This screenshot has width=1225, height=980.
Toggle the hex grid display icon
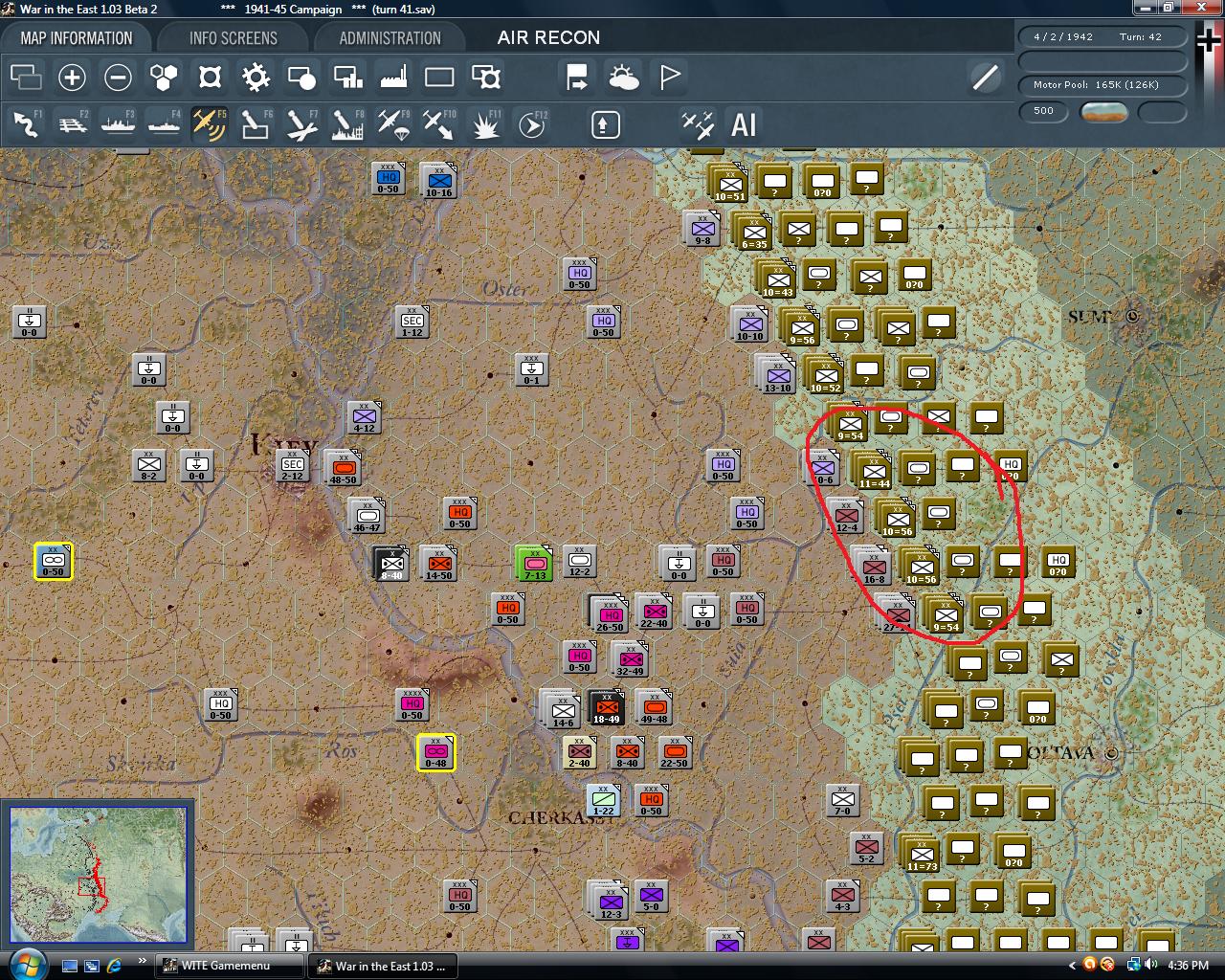pos(164,78)
